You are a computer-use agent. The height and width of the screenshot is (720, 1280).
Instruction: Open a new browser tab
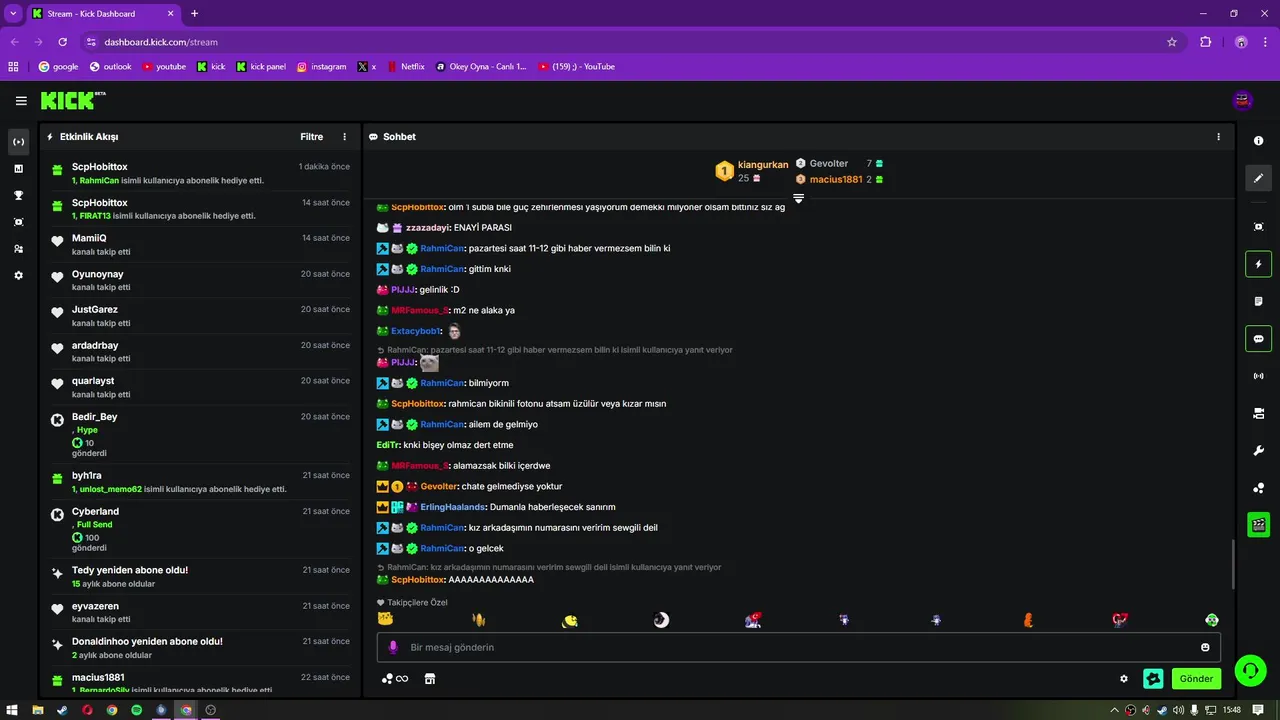195,14
